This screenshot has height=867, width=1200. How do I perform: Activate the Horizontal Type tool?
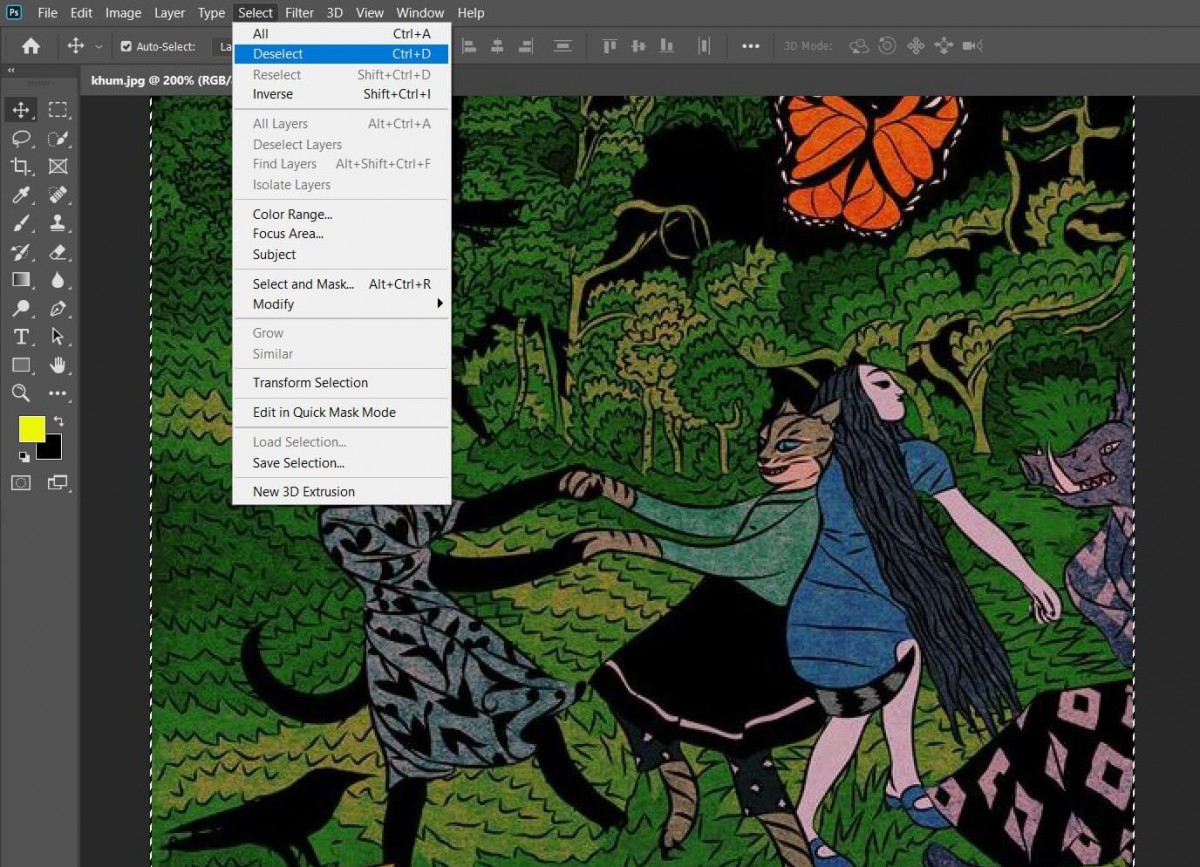click(21, 336)
